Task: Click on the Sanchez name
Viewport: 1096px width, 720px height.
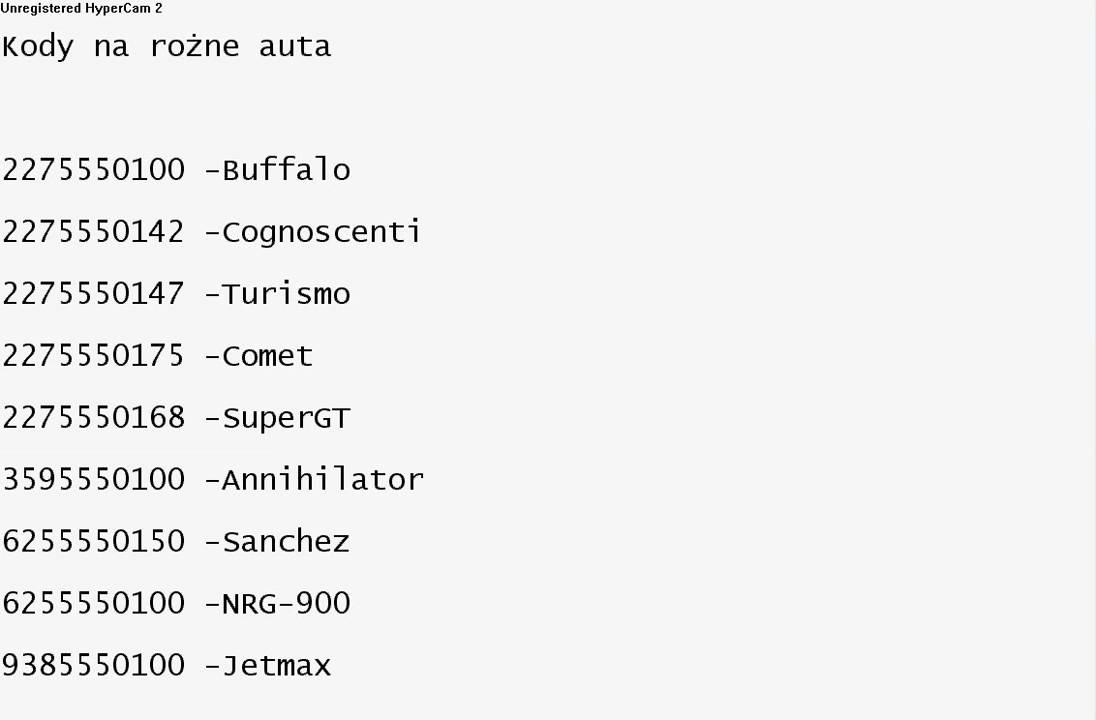Action: click(x=286, y=542)
